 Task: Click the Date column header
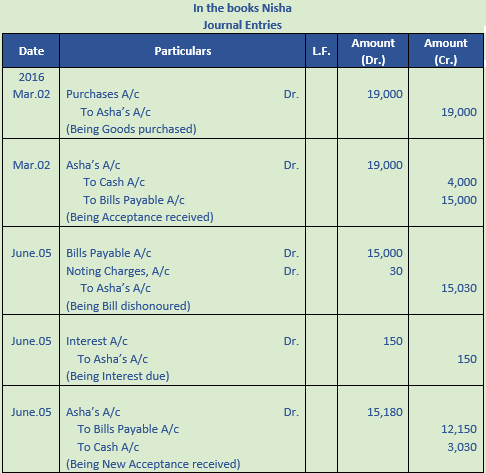[31, 51]
